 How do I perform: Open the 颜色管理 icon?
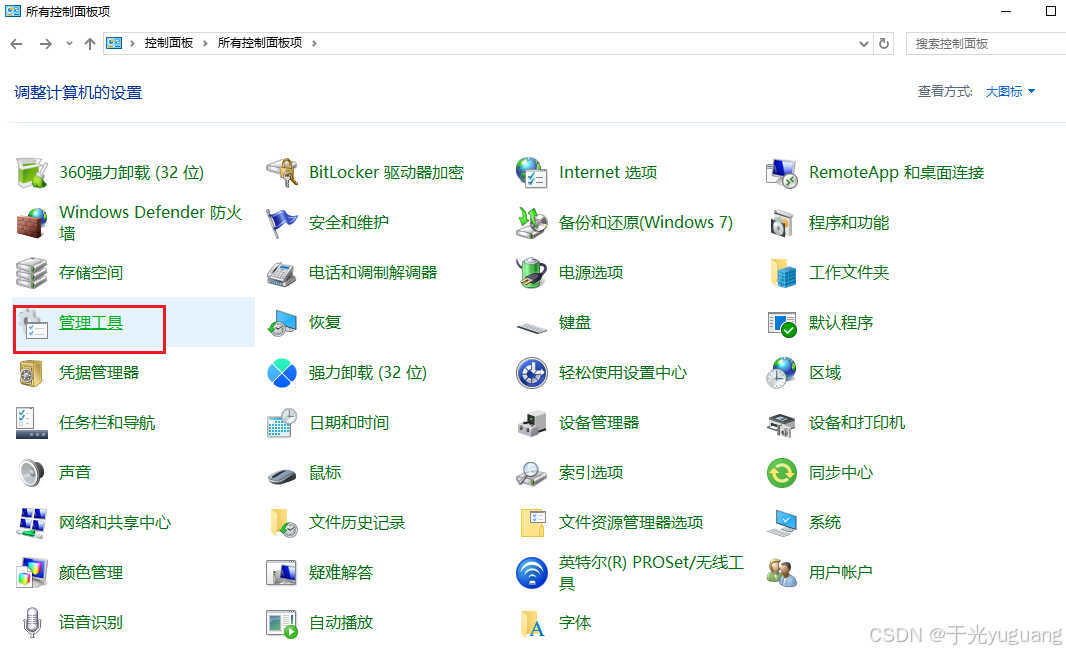coord(32,572)
